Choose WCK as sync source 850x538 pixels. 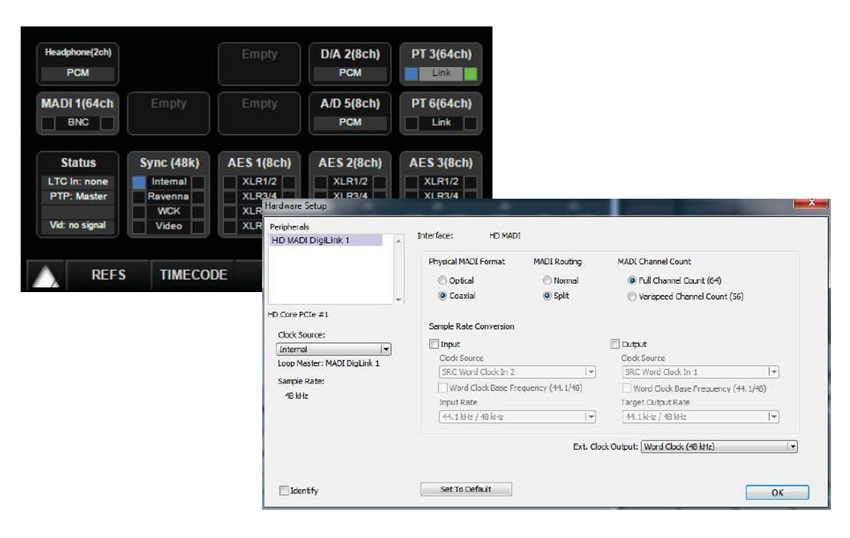pyautogui.click(x=169, y=211)
